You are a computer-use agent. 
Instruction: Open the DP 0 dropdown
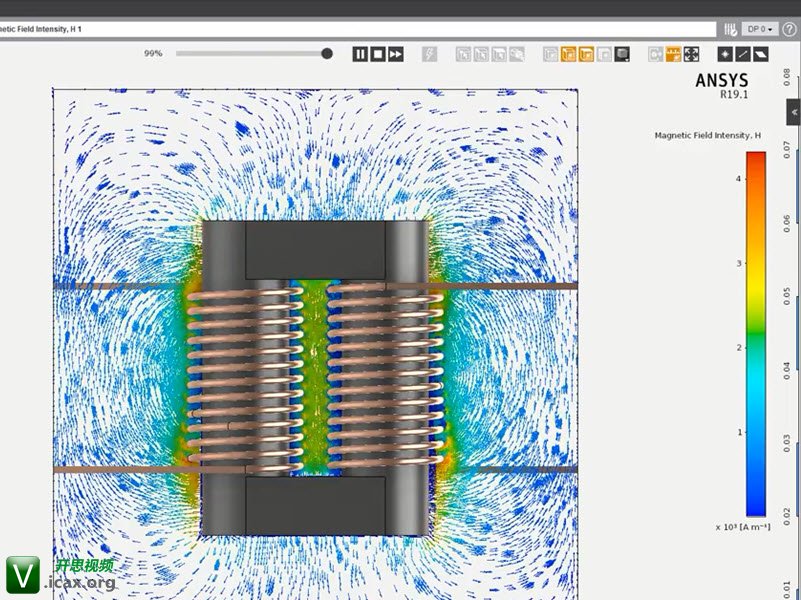(x=761, y=29)
